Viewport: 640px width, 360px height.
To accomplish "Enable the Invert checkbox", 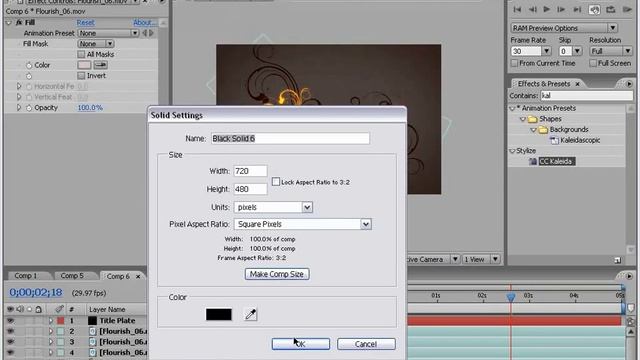I will click(81, 76).
